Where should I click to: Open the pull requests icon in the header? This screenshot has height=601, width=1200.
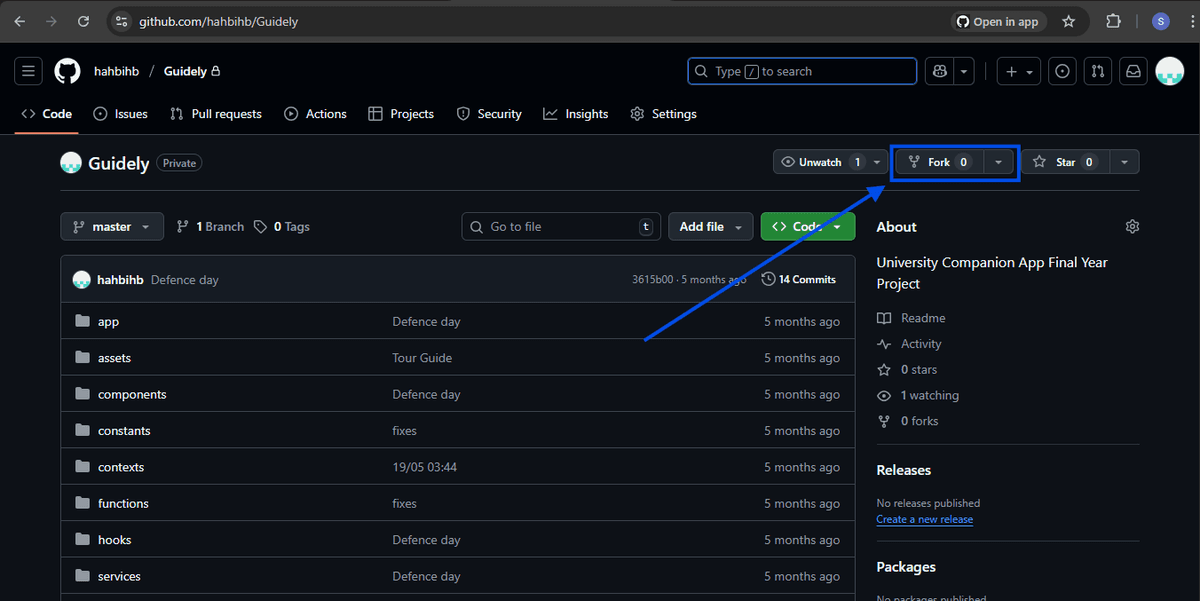pos(1097,71)
